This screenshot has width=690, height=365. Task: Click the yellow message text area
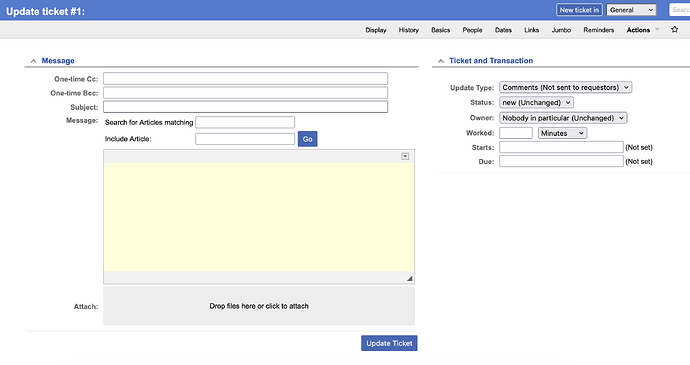259,217
